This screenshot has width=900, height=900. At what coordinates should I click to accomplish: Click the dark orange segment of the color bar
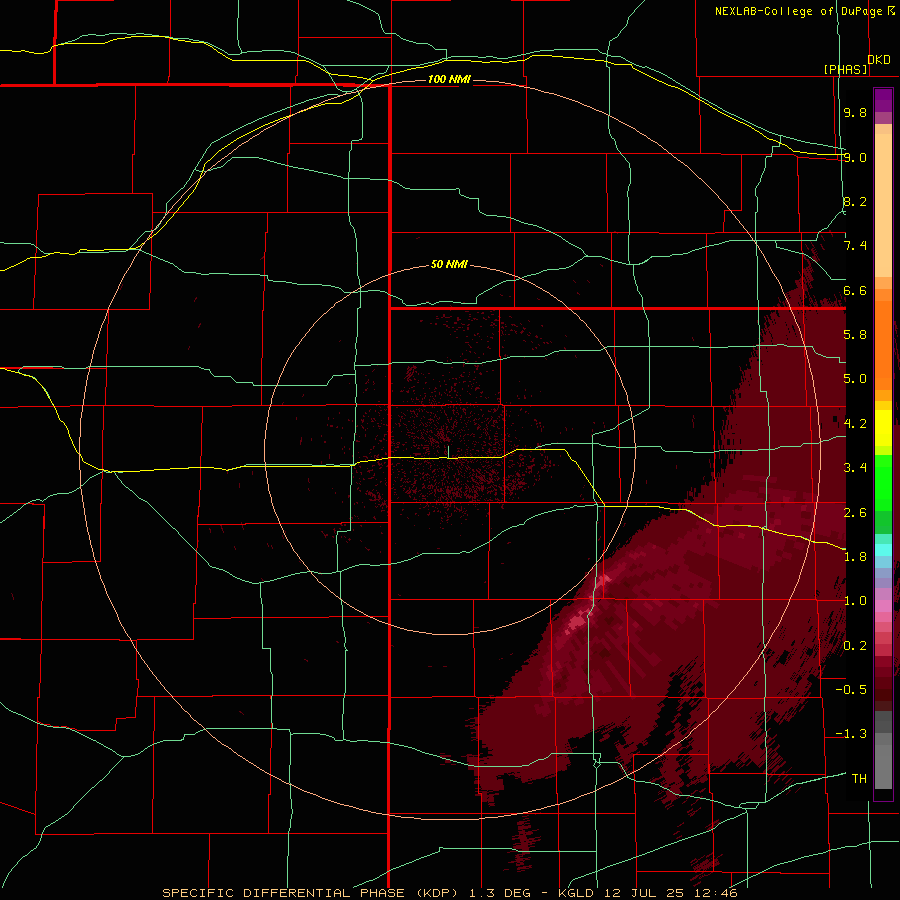coord(883,344)
